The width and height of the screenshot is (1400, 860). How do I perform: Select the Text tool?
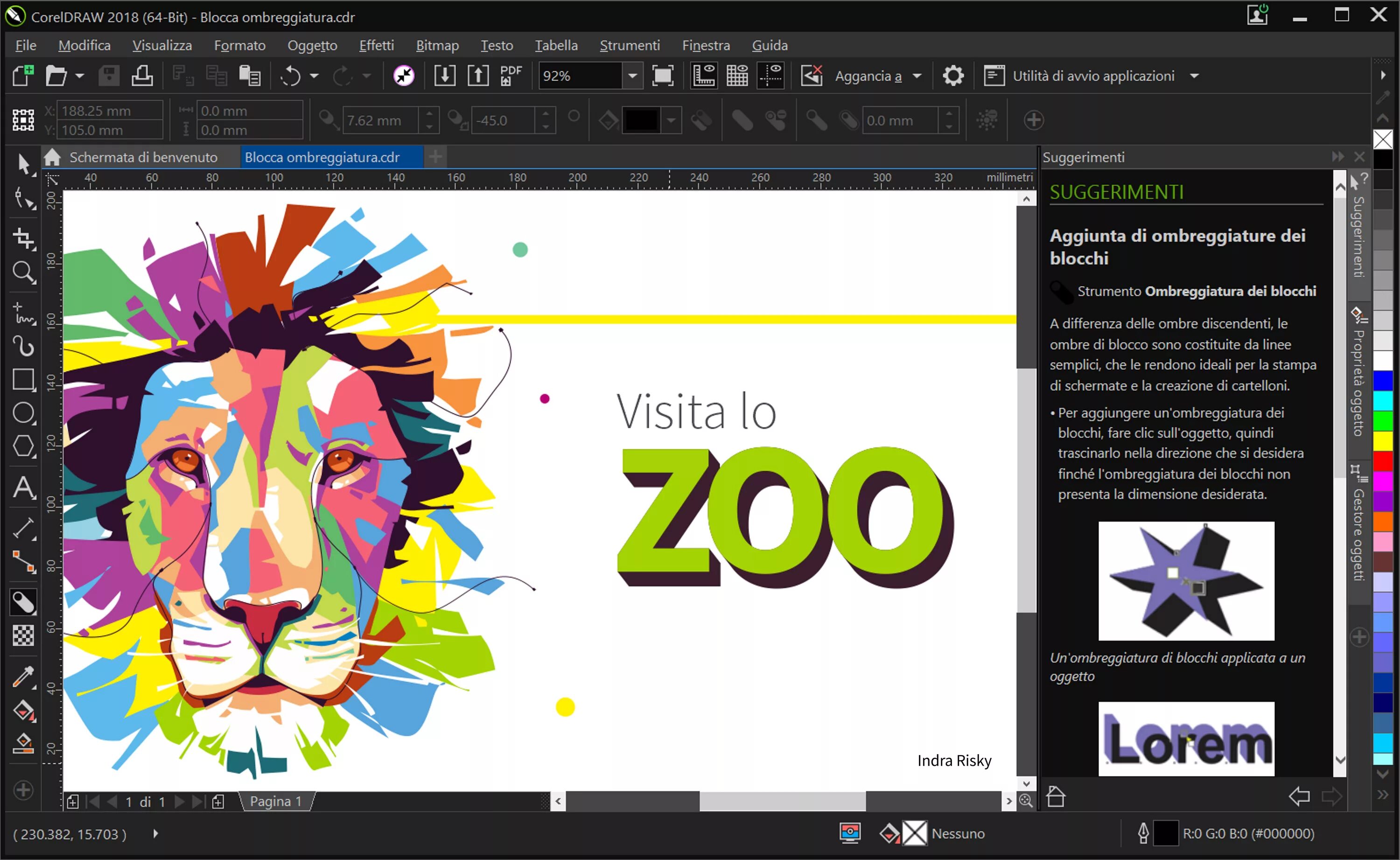(23, 488)
